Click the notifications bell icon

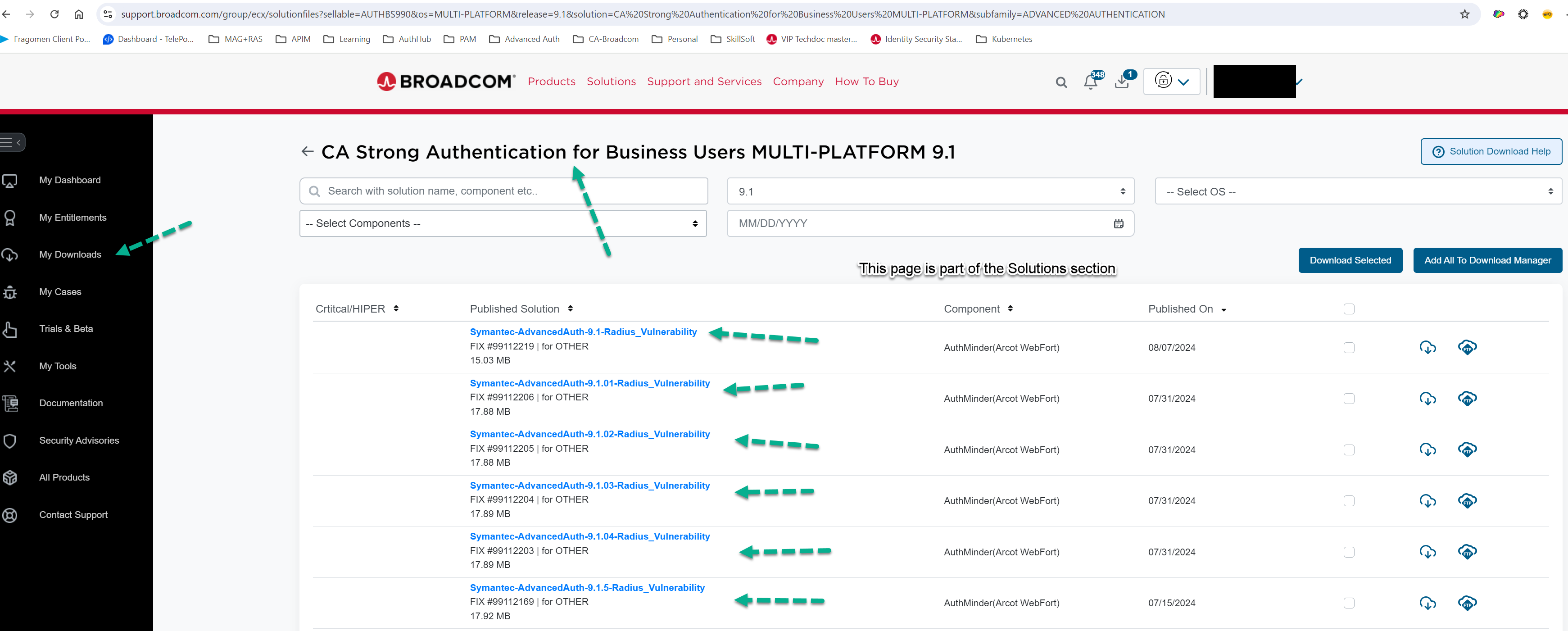1090,82
